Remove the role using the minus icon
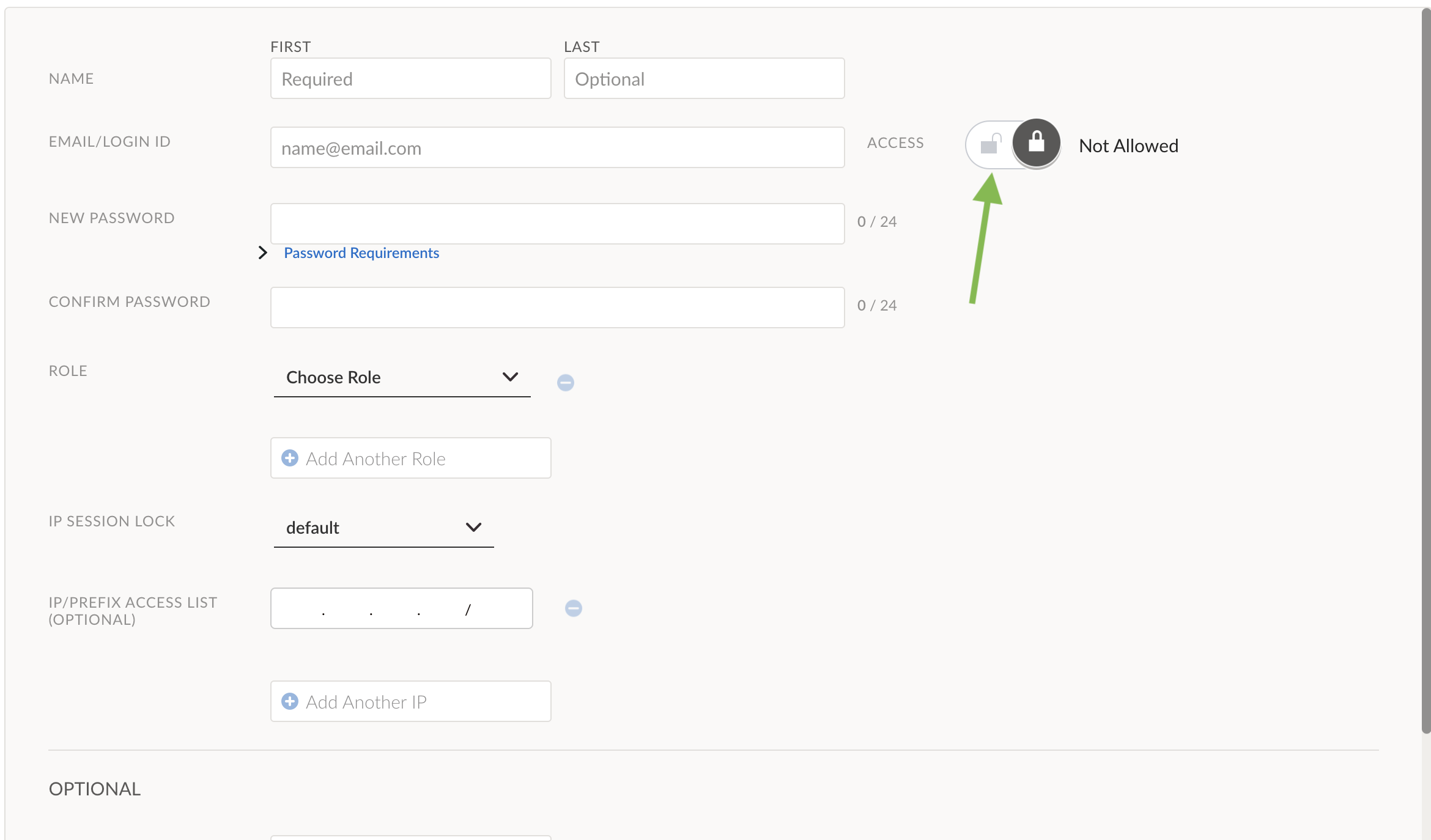 coord(565,383)
